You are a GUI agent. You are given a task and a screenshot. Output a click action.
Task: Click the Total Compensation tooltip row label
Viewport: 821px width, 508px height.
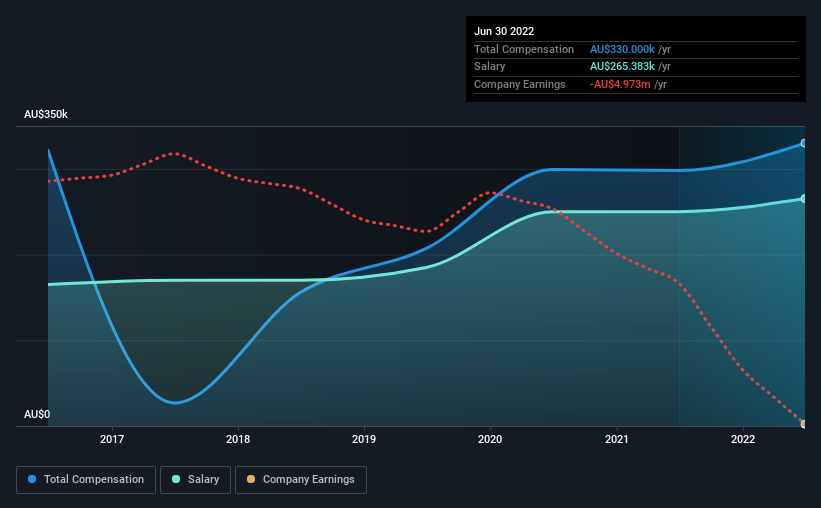click(524, 49)
